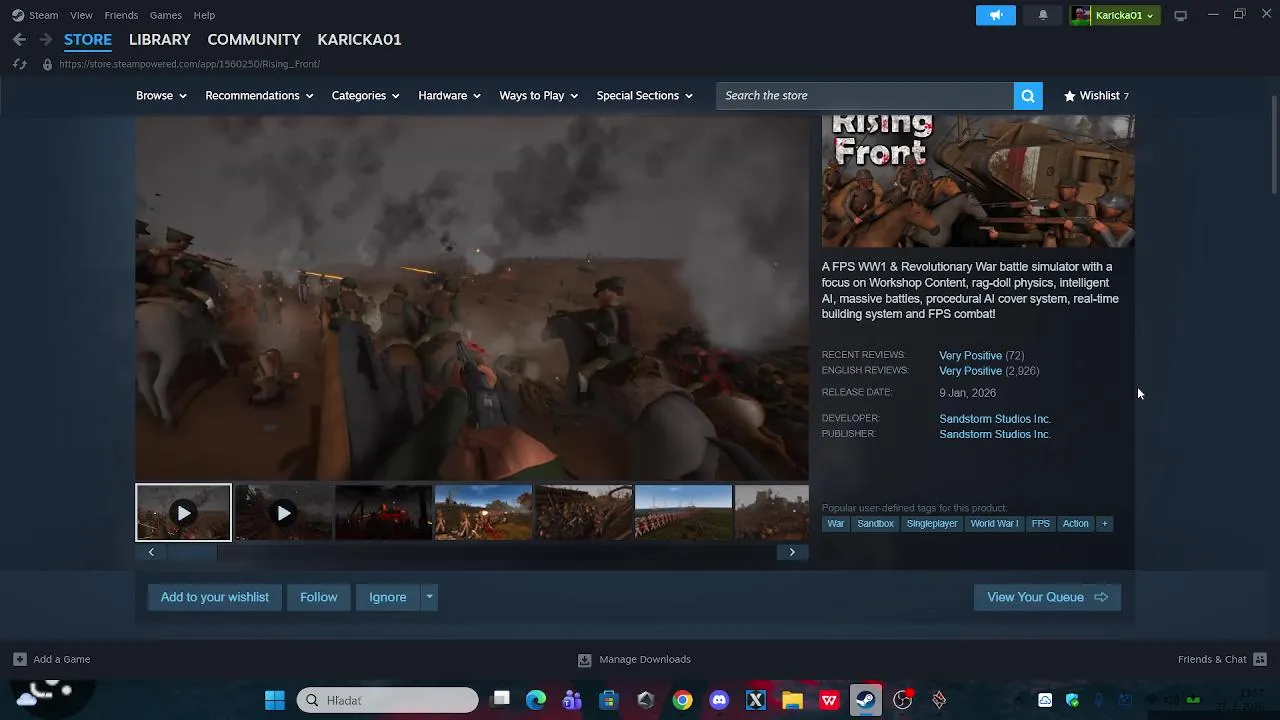
Task: Click the Ignore button
Action: [388, 597]
